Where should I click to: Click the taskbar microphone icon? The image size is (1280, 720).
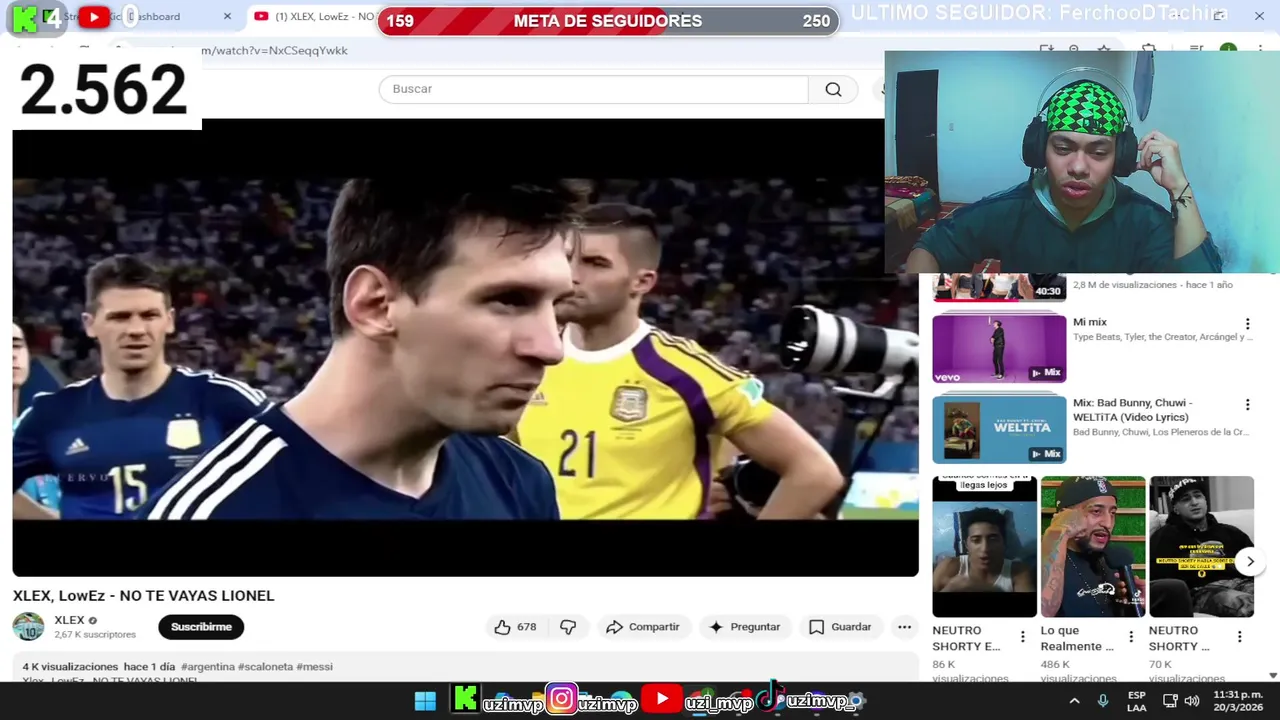(1103, 701)
